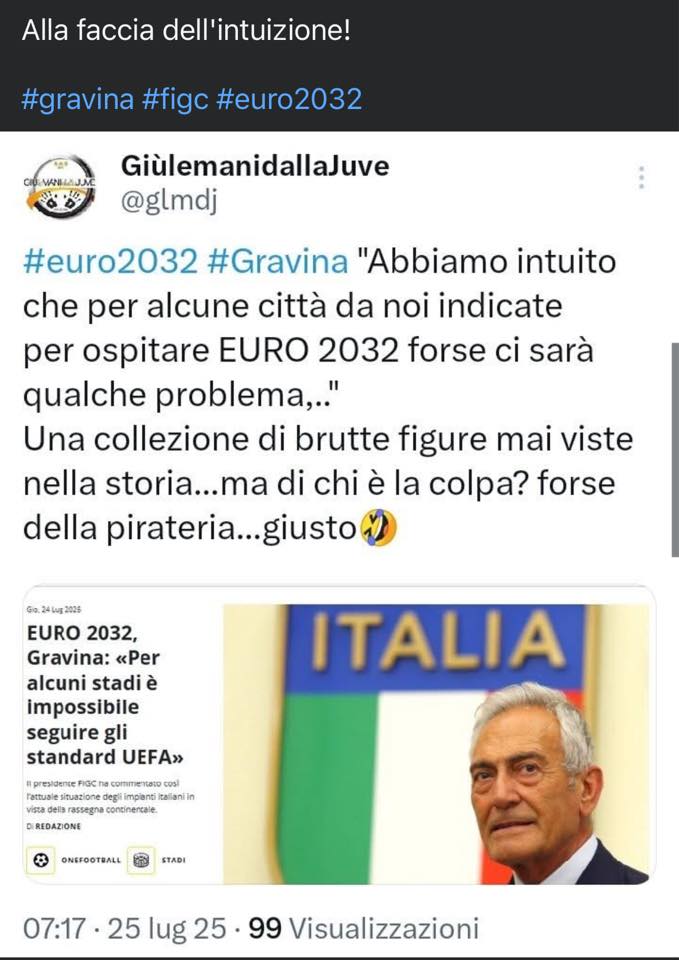Open the #figc hashtag
The height and width of the screenshot is (960, 679).
(x=175, y=99)
